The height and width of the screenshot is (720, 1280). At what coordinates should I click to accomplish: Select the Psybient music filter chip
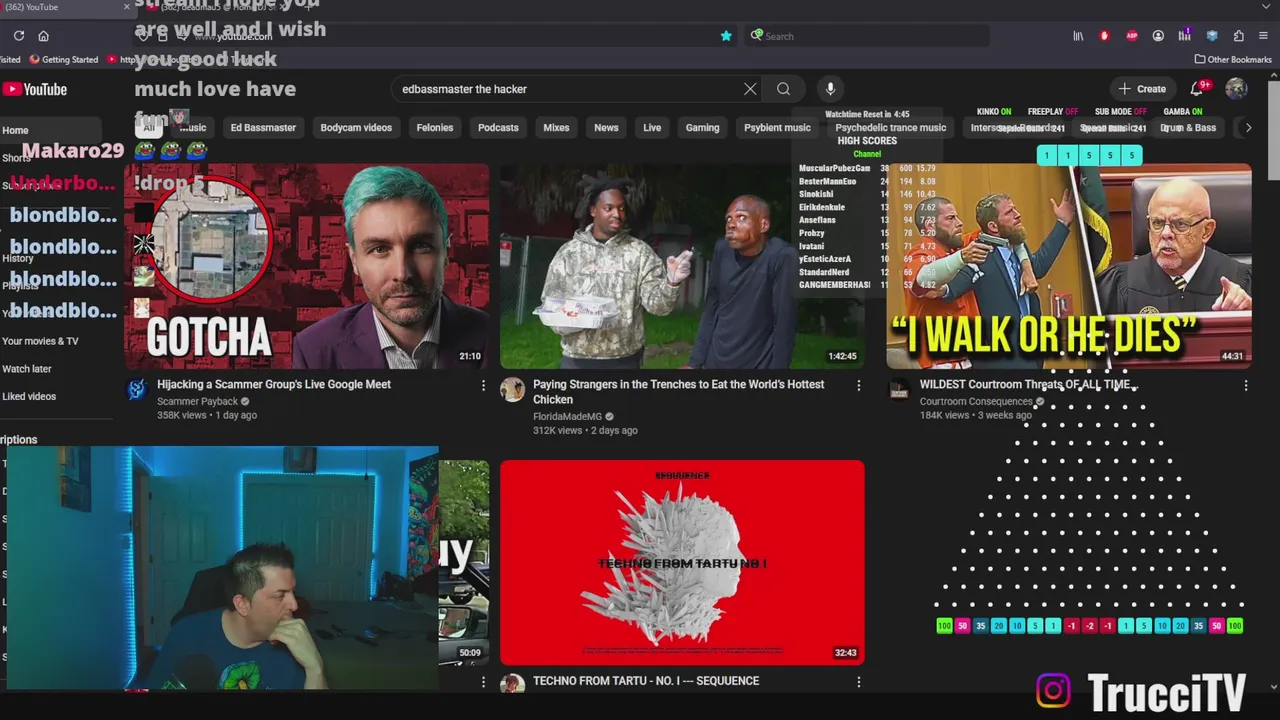[777, 128]
